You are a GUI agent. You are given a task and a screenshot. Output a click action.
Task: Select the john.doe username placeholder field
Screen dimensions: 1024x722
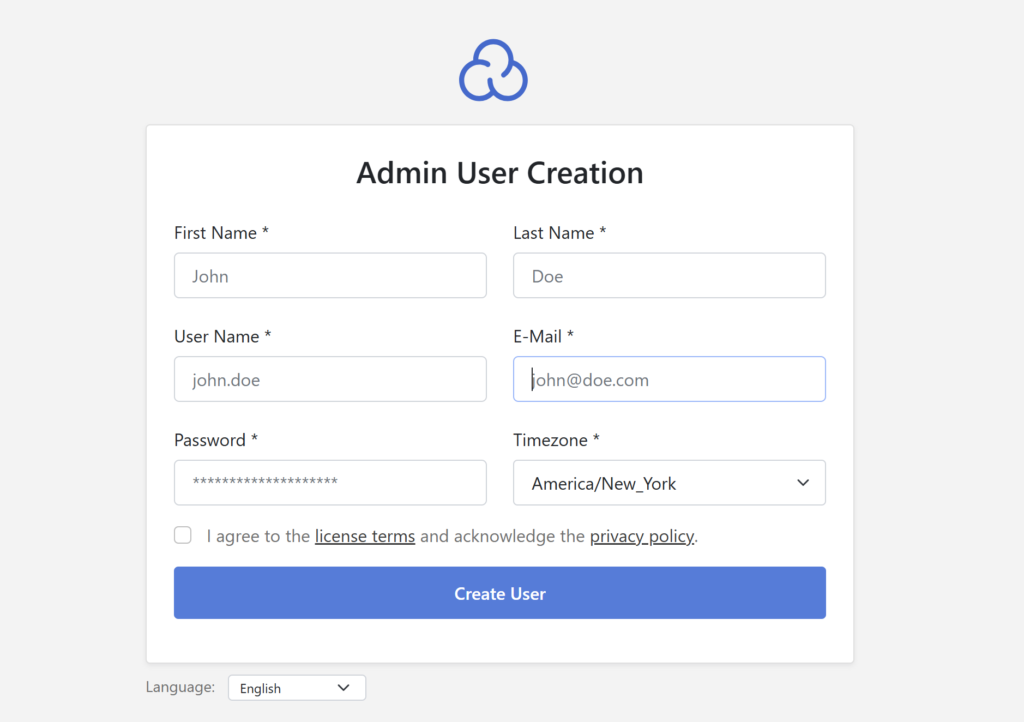pyautogui.click(x=330, y=379)
